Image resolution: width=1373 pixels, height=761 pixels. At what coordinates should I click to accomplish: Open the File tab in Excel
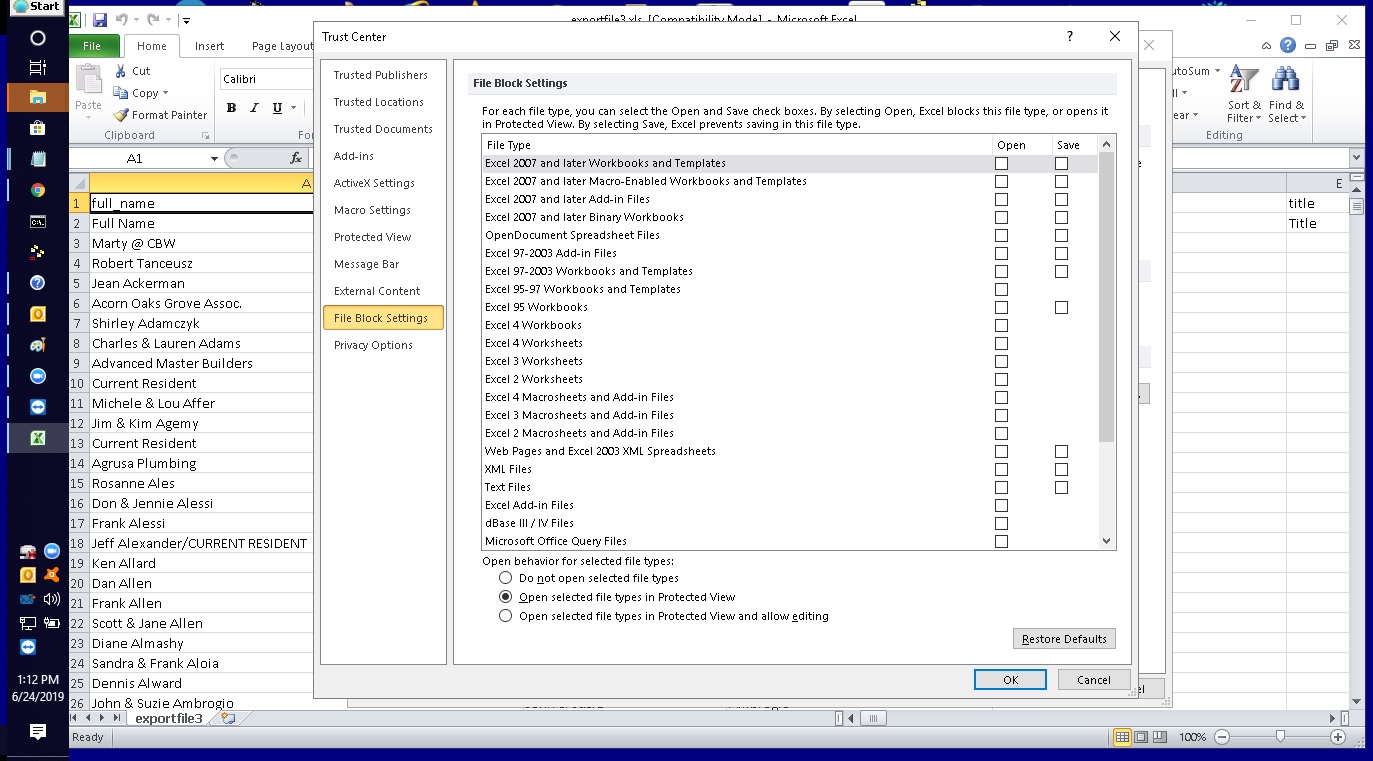(x=92, y=46)
